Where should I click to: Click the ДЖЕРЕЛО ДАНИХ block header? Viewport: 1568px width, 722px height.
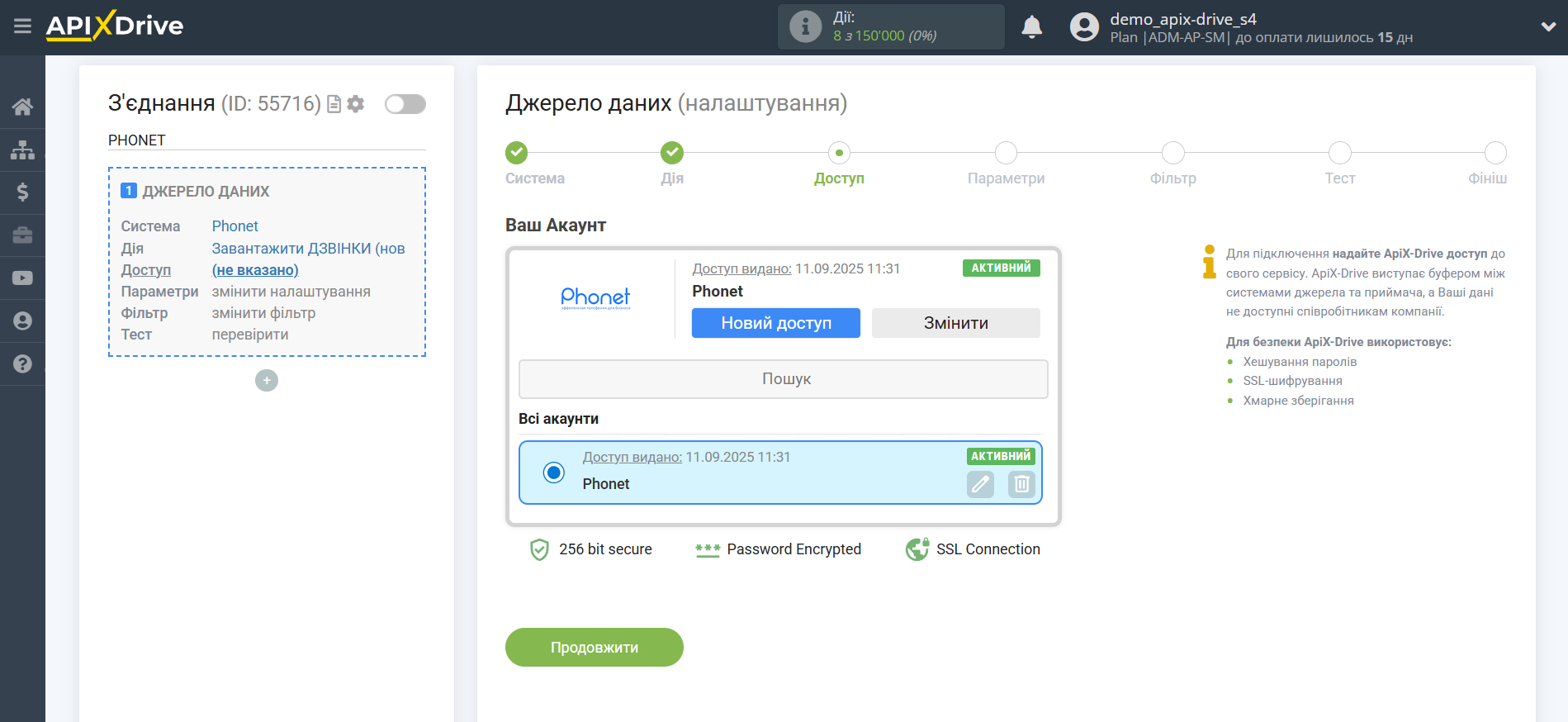click(x=206, y=191)
